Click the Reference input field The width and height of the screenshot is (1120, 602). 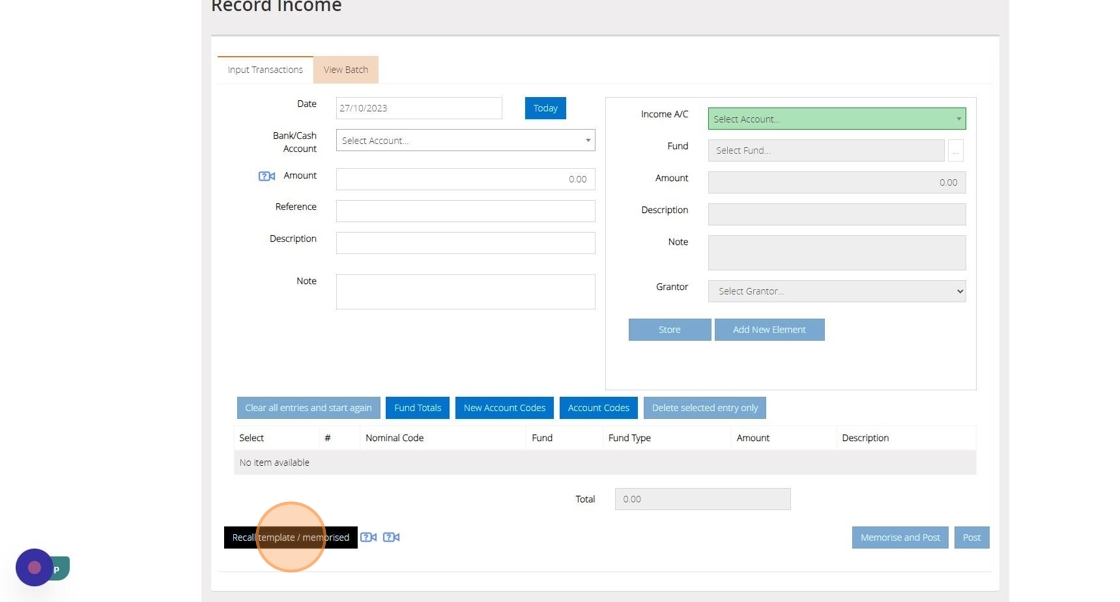point(466,211)
